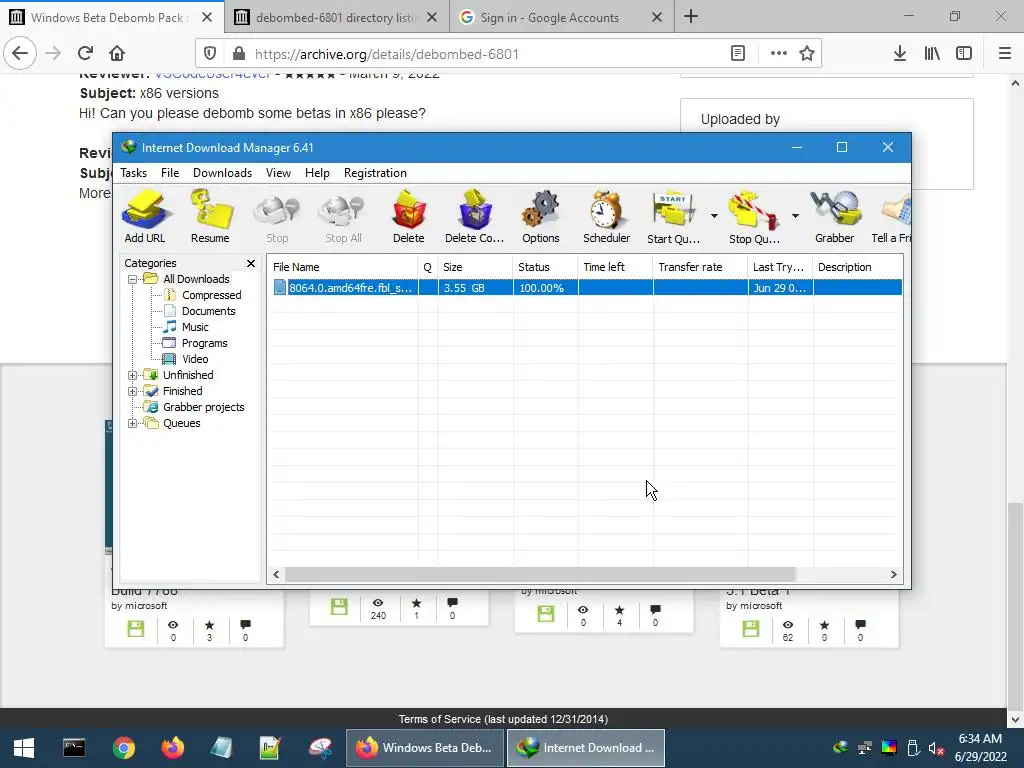Sort by Time left column header
This screenshot has height=768, width=1024.
615,267
